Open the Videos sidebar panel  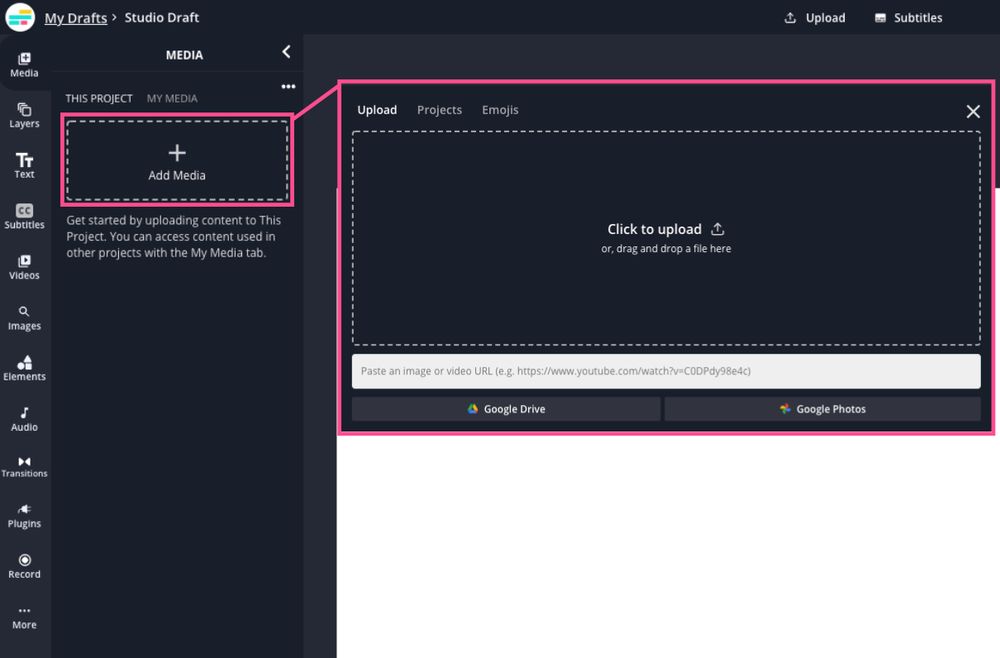(x=24, y=267)
